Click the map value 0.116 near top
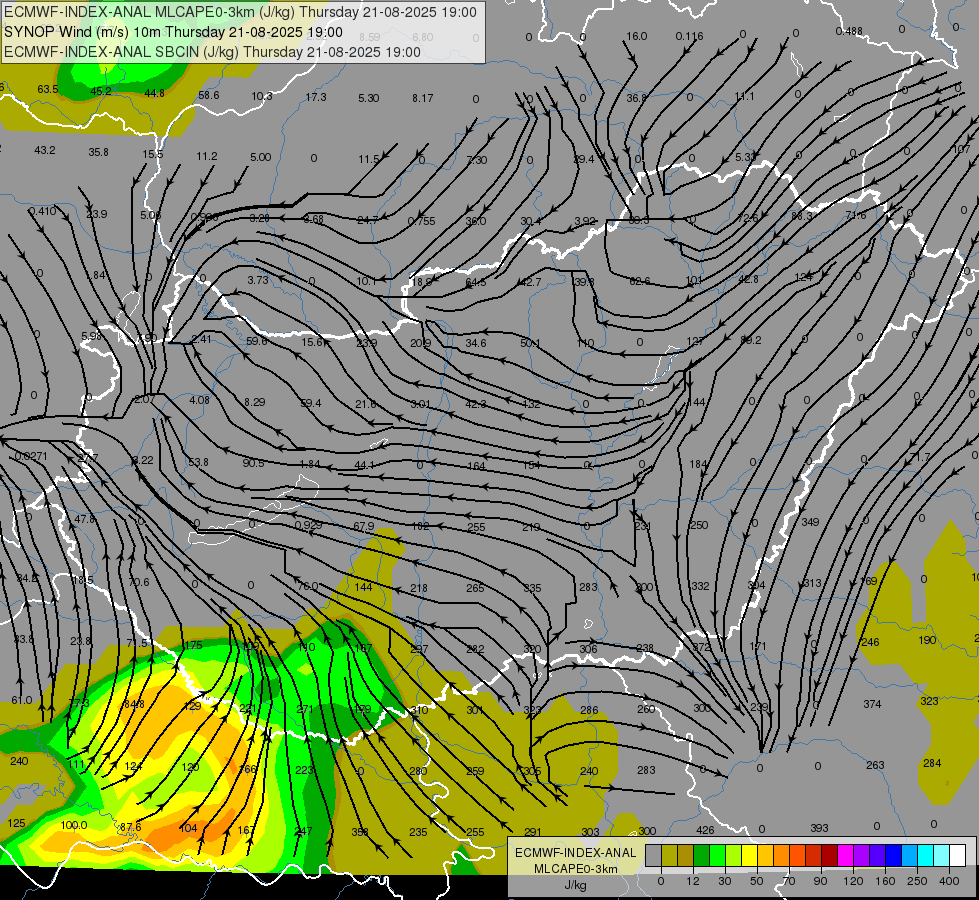The image size is (979, 900). point(689,36)
